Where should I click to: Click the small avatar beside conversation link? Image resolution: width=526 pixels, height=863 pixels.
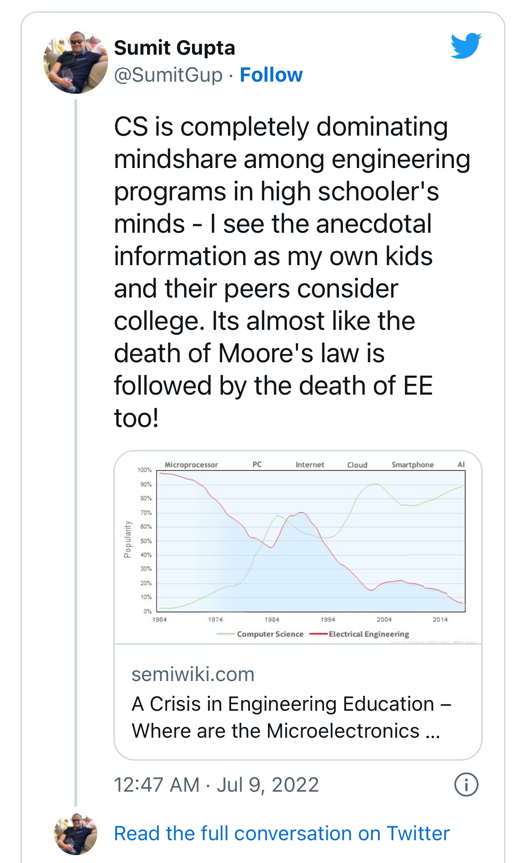click(x=76, y=834)
